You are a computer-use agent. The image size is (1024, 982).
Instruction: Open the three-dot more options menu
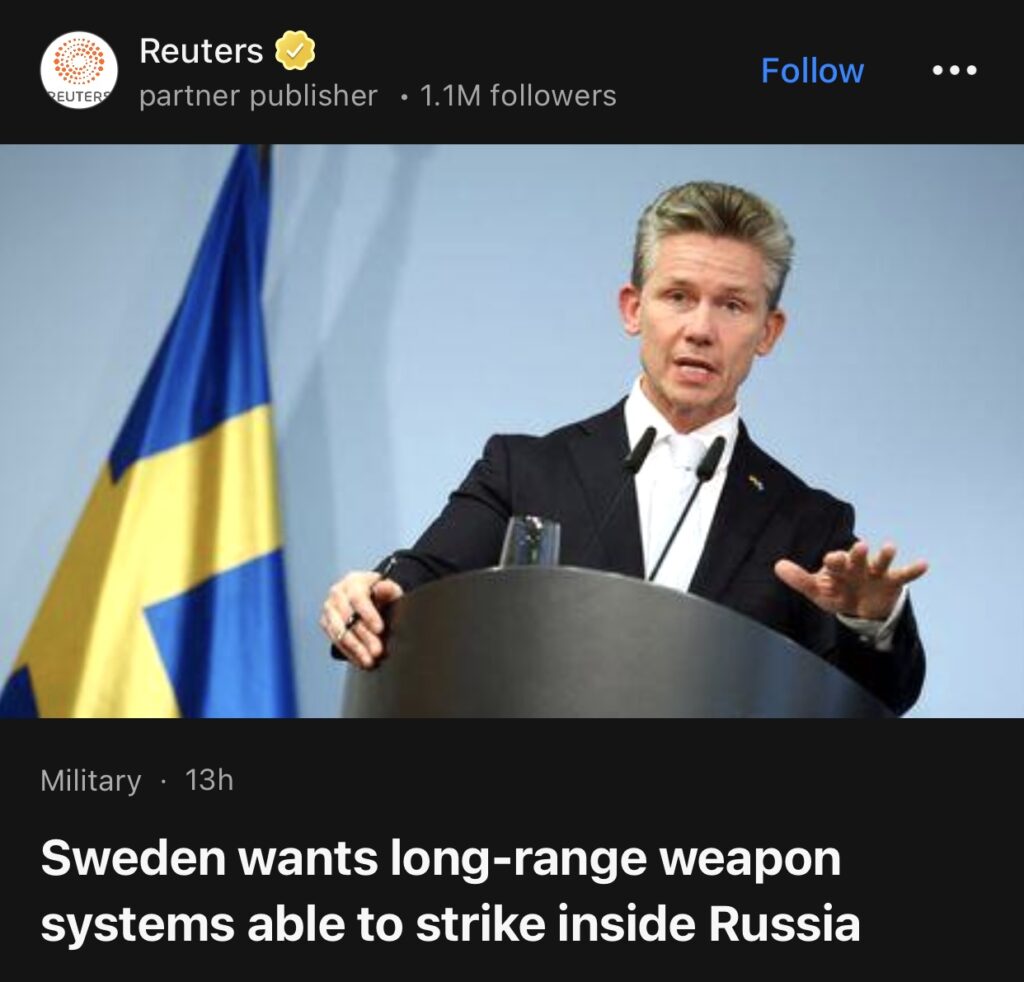tap(955, 70)
